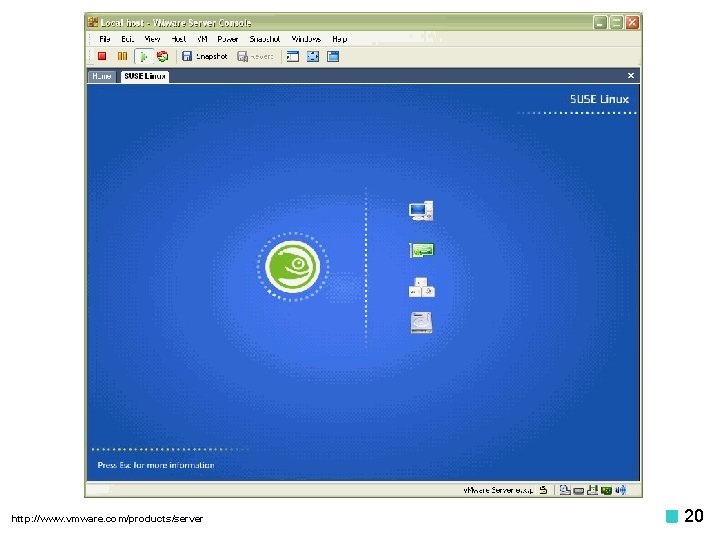The width and height of the screenshot is (720, 540).
Task: Close the current tab with white X
Action: click(631, 75)
